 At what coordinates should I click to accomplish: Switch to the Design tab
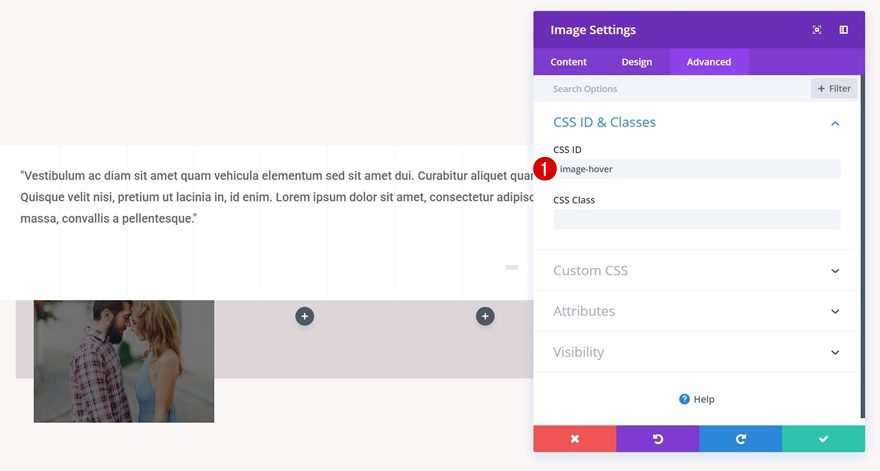coord(637,62)
